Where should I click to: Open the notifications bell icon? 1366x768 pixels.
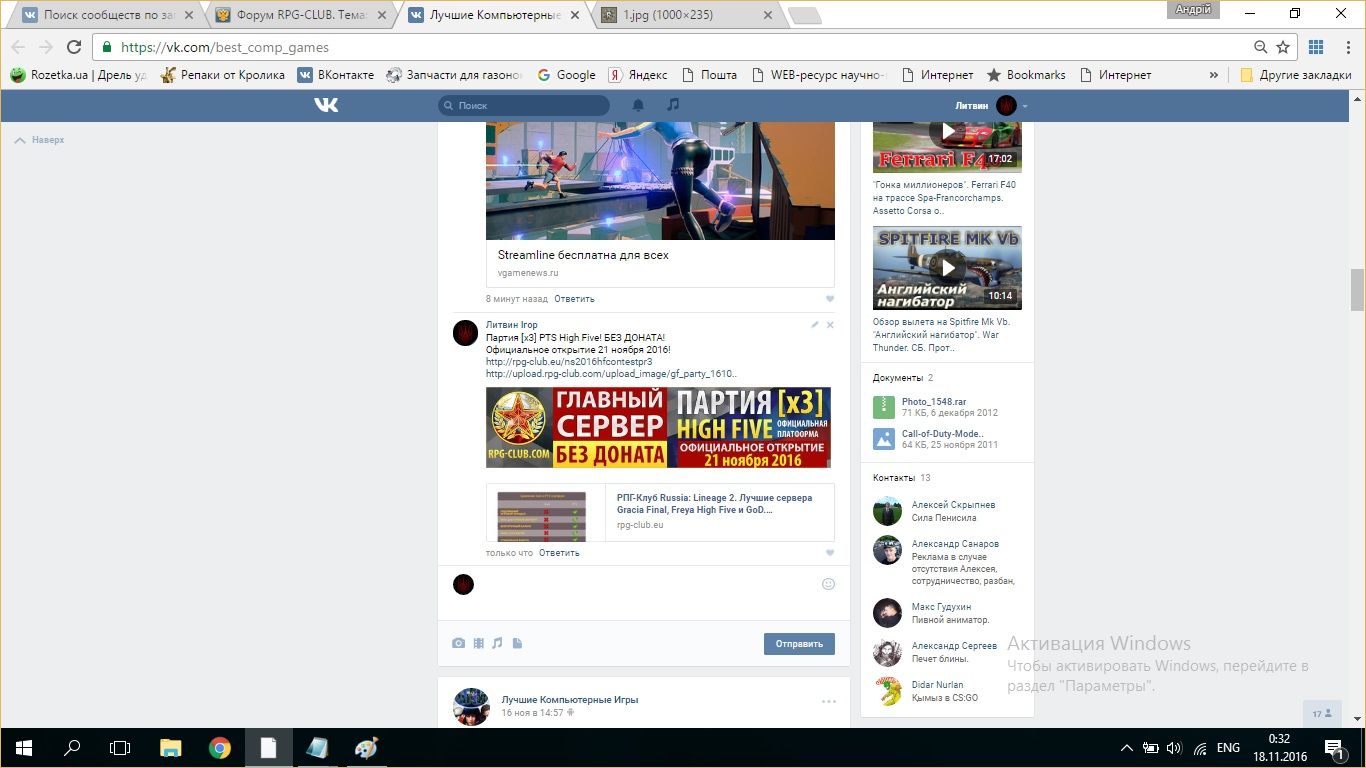click(x=638, y=105)
